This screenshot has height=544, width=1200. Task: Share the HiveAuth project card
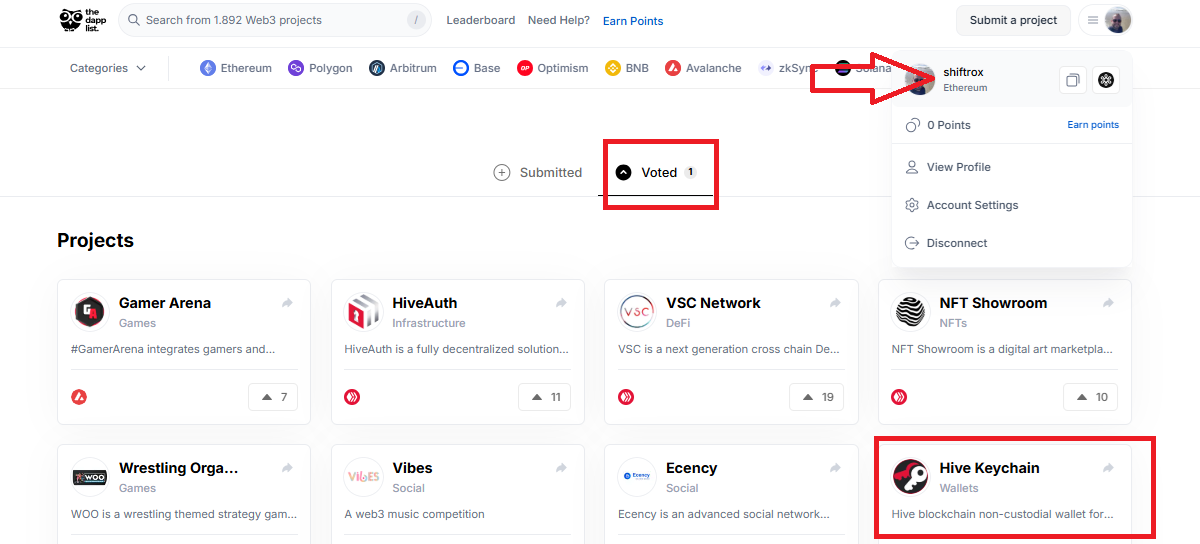pos(561,303)
